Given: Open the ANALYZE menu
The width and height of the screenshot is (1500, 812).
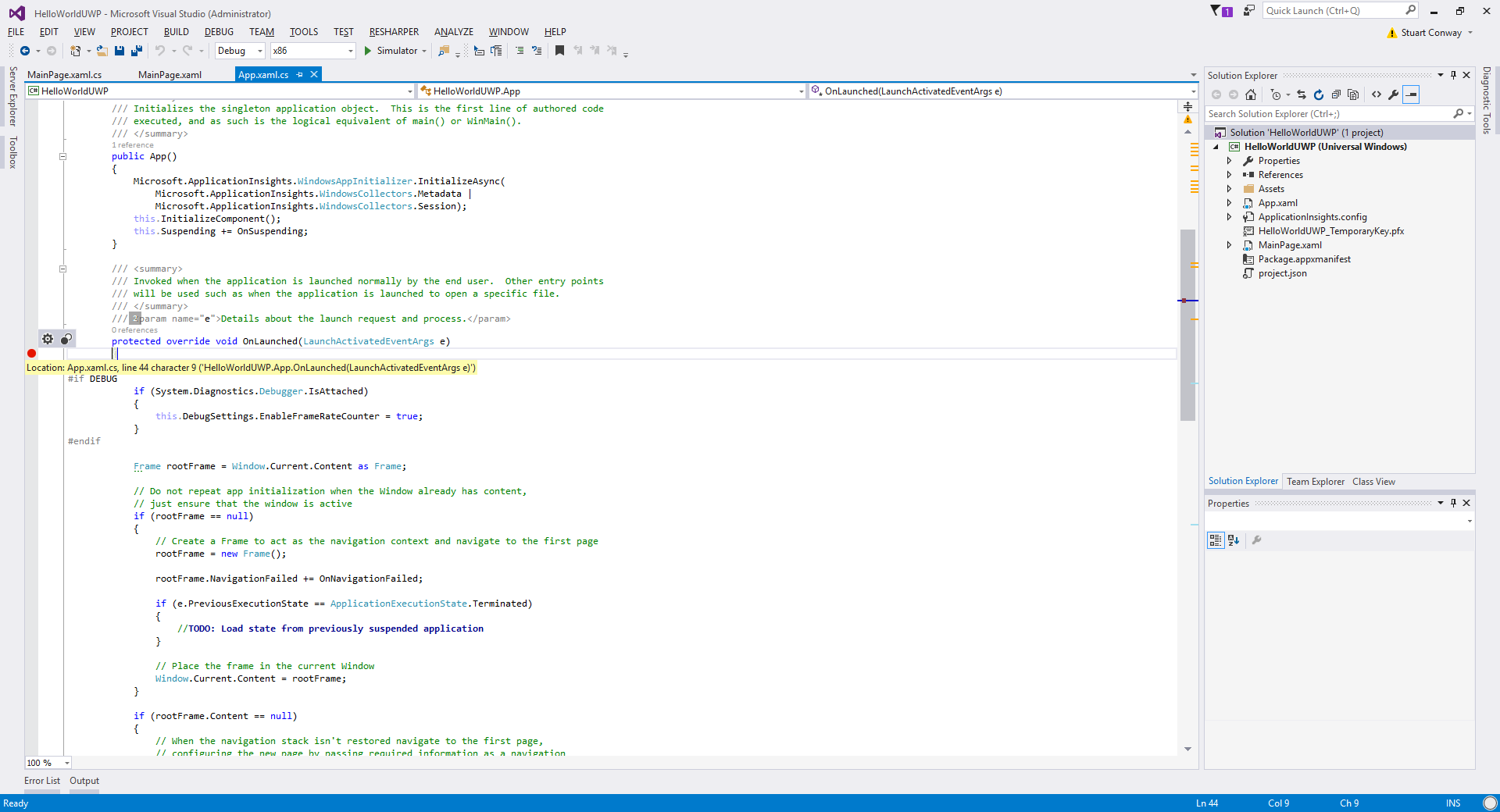Looking at the screenshot, I should [x=454, y=32].
